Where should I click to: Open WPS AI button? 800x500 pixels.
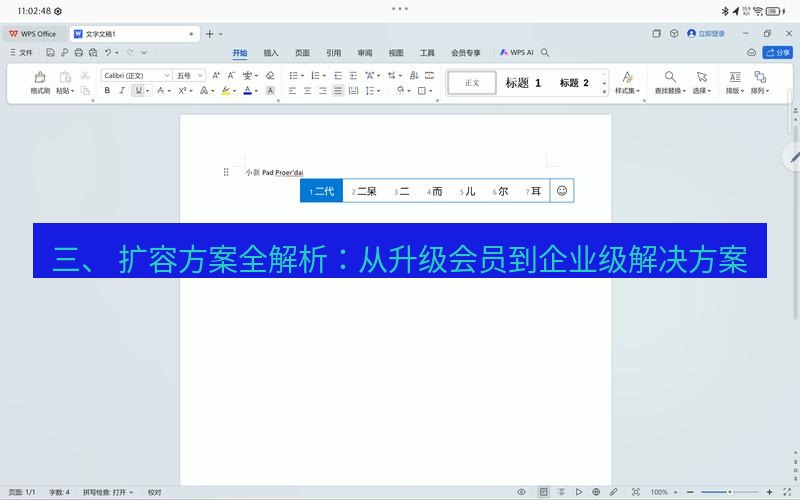516,53
